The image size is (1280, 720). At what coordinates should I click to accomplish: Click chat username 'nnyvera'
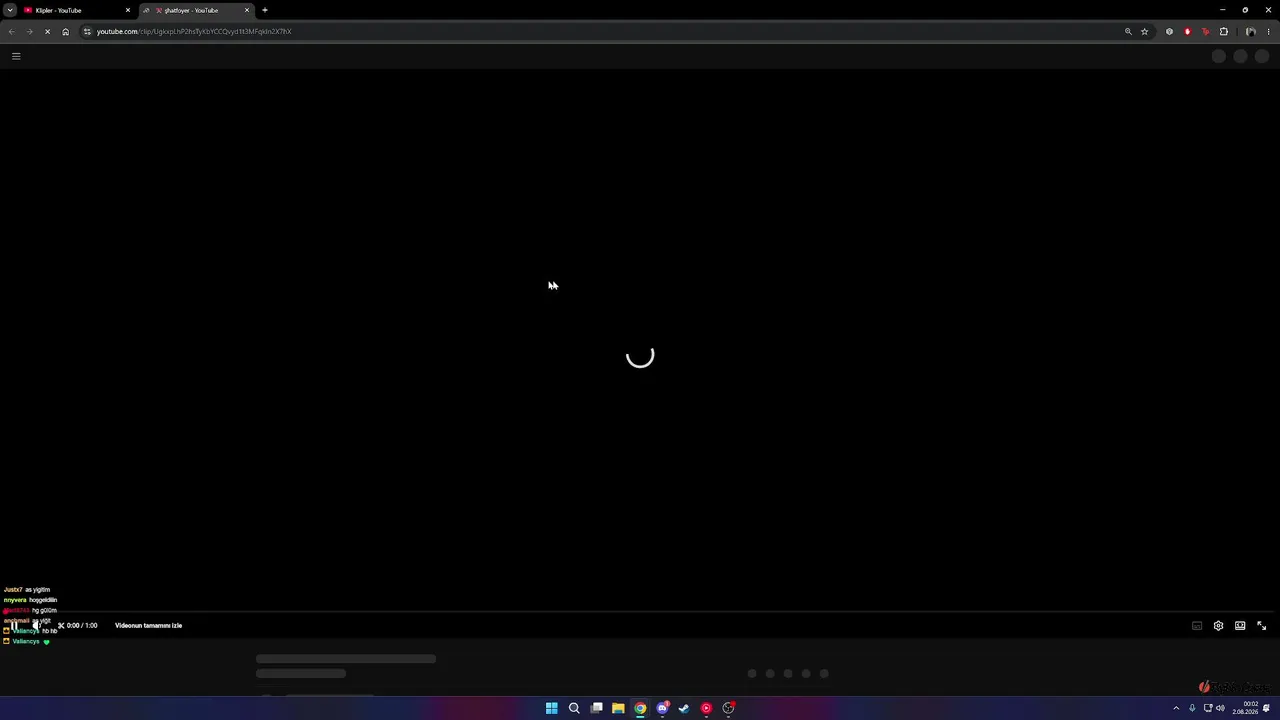pyautogui.click(x=15, y=600)
